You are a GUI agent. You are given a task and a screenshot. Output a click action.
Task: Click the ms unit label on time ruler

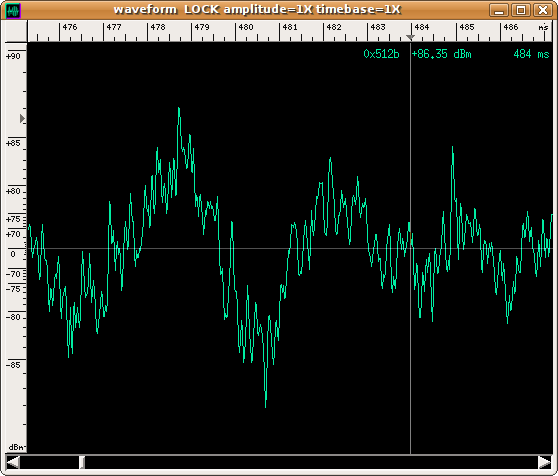click(543, 27)
